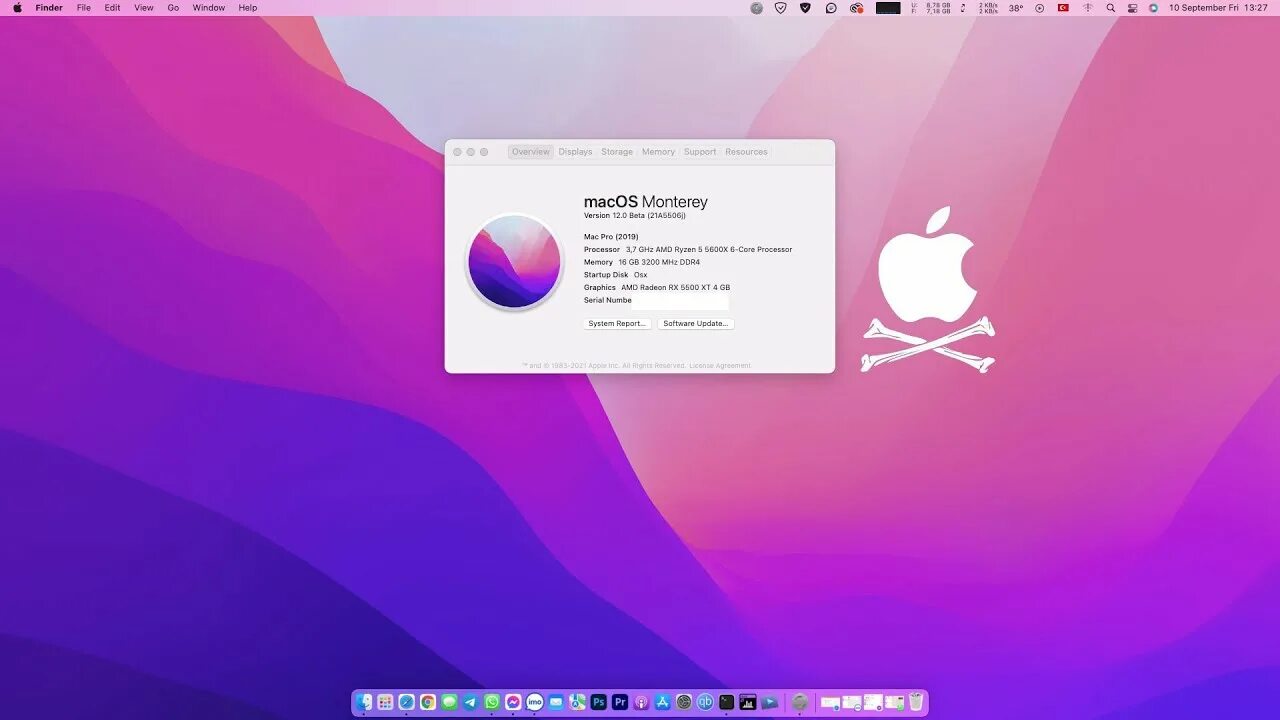Open the File menu
This screenshot has width=1280, height=720.
tap(84, 7)
